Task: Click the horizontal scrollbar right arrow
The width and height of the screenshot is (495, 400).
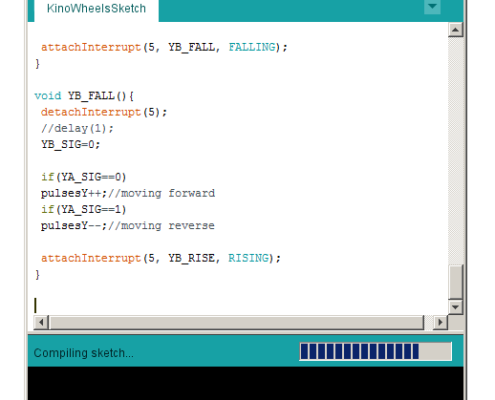Action: (440, 322)
